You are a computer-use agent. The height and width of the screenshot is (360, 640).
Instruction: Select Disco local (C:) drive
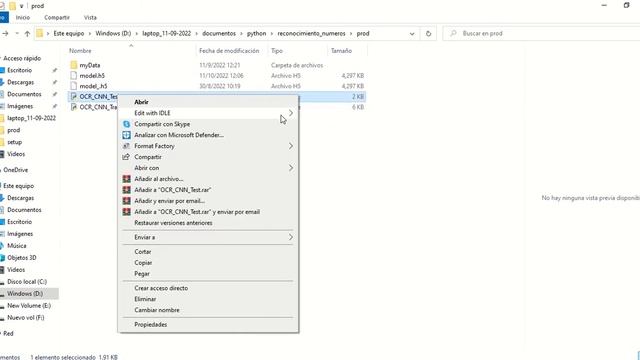(x=27, y=282)
